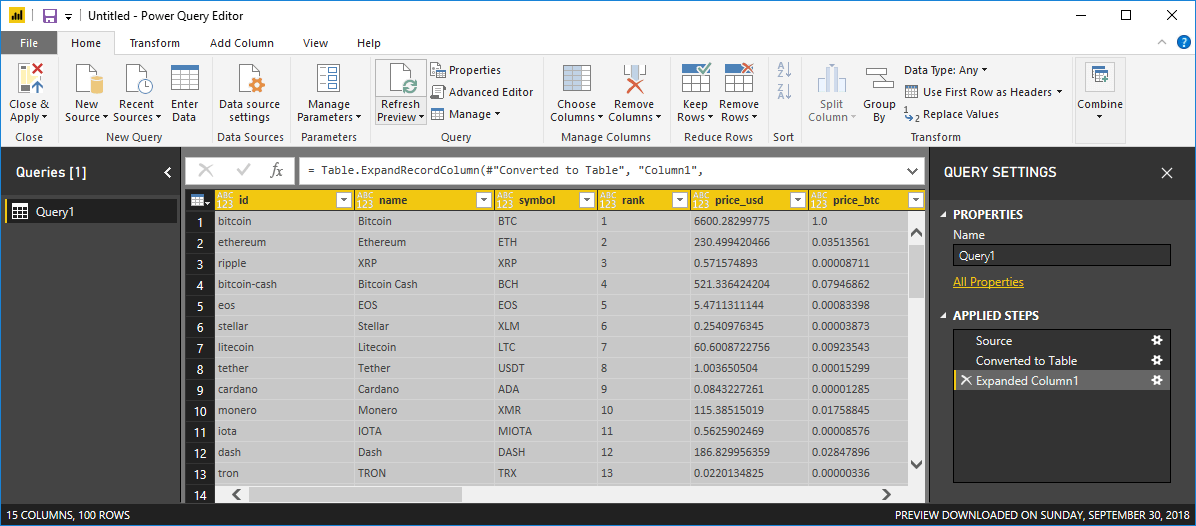Click table menu icon at grid corner

pyautogui.click(x=199, y=200)
